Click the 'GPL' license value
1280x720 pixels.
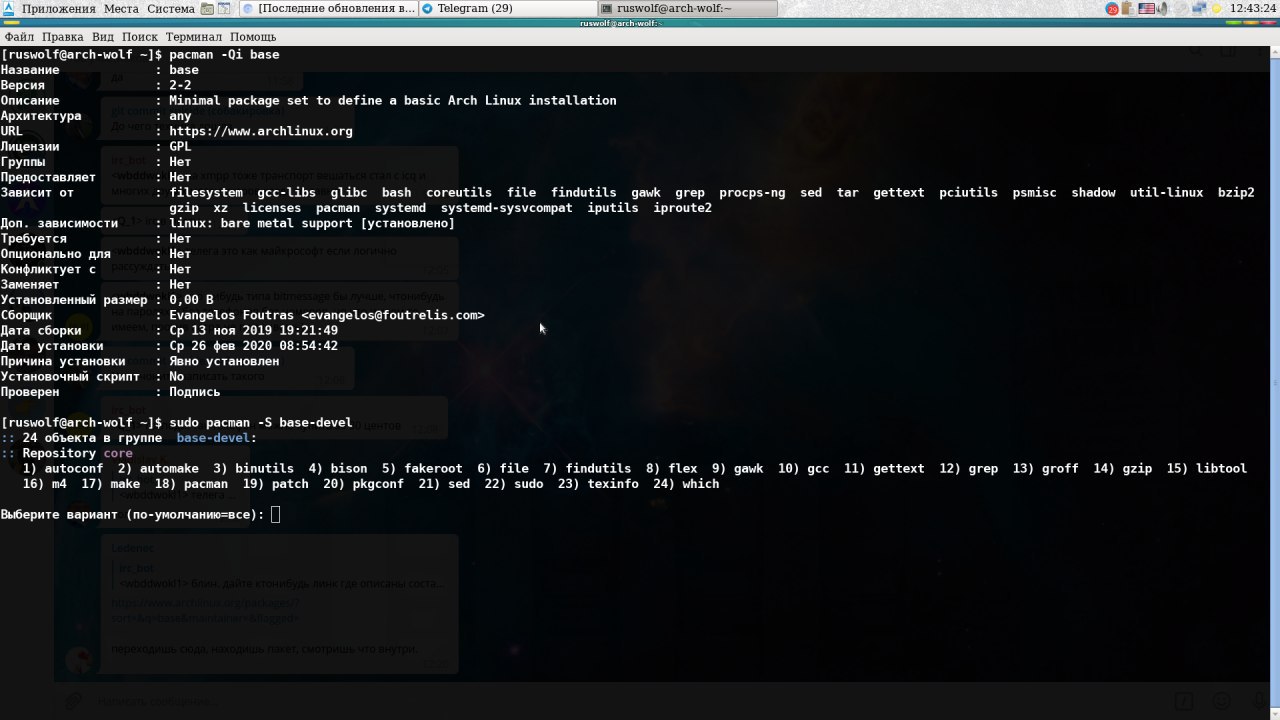pos(180,146)
